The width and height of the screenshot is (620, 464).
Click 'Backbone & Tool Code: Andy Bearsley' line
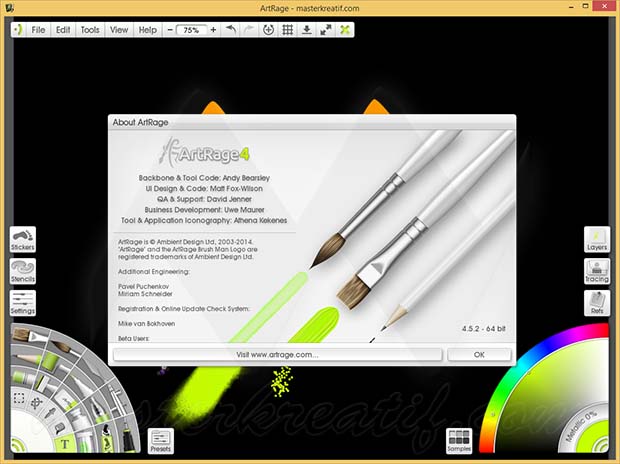[x=204, y=178]
